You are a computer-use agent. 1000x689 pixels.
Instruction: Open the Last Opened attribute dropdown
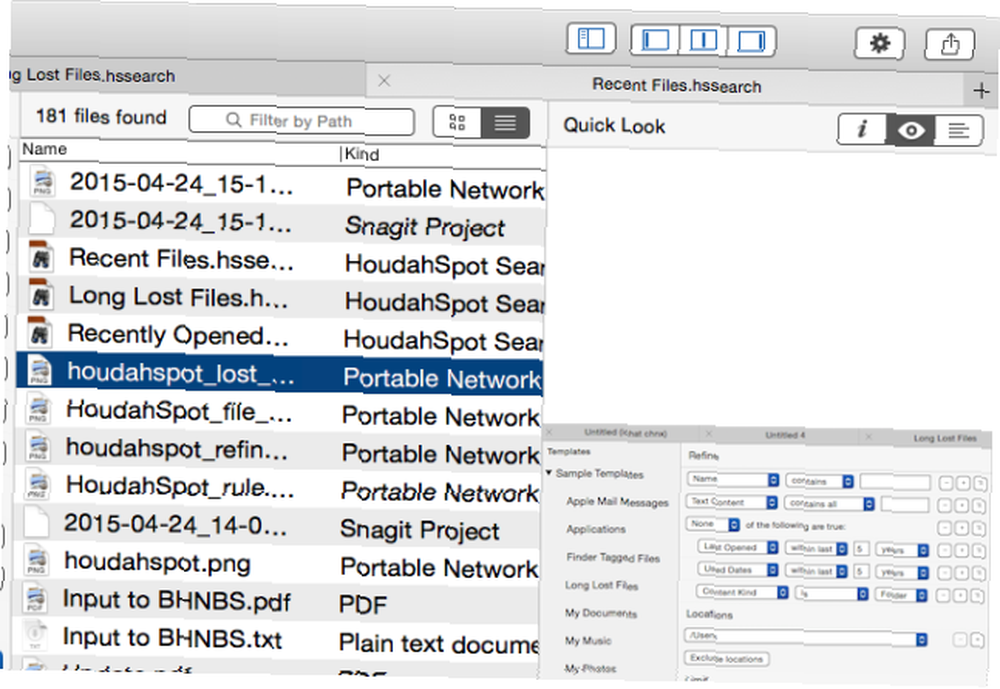pos(738,547)
